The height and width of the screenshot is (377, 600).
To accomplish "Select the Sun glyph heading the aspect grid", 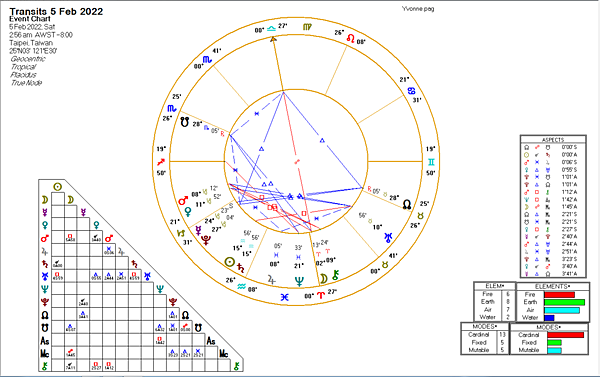I will (57, 187).
